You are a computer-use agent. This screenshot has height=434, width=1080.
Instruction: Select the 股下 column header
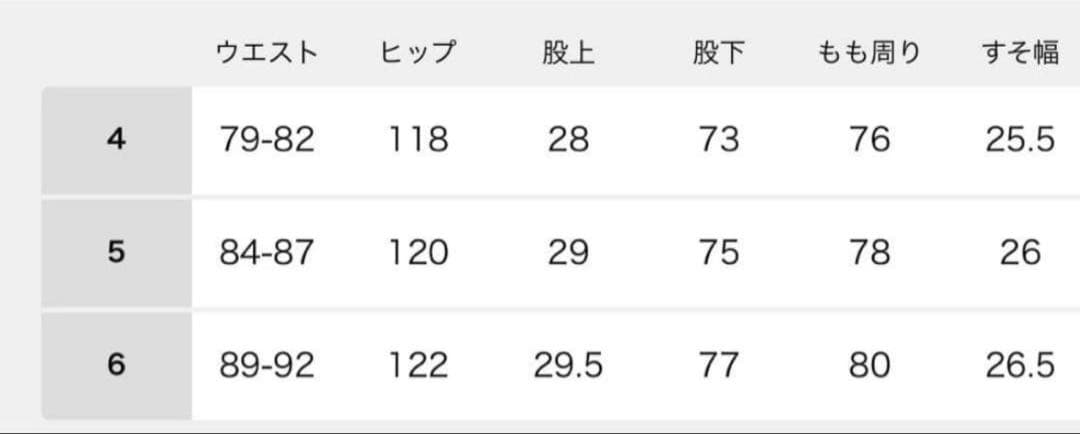click(x=718, y=53)
